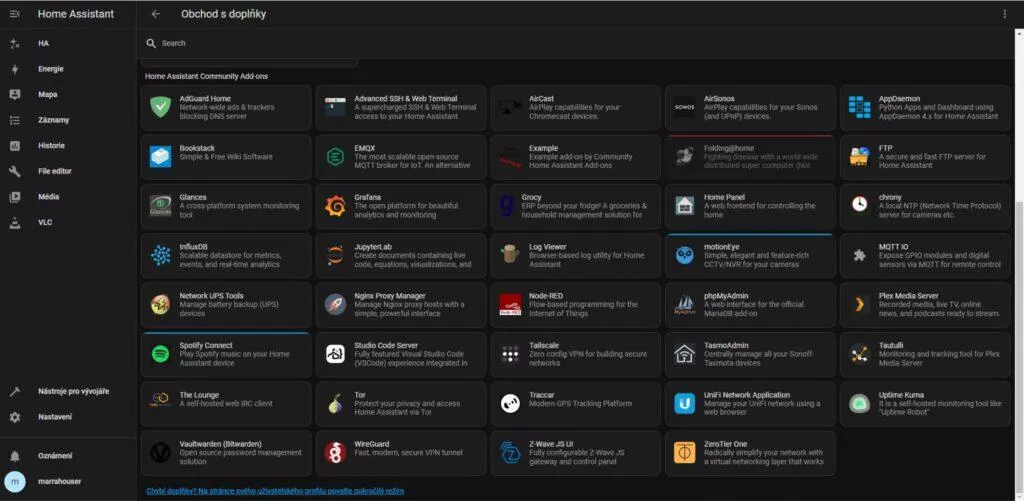
Task: Click the Tor onion icon
Action: coord(335,404)
